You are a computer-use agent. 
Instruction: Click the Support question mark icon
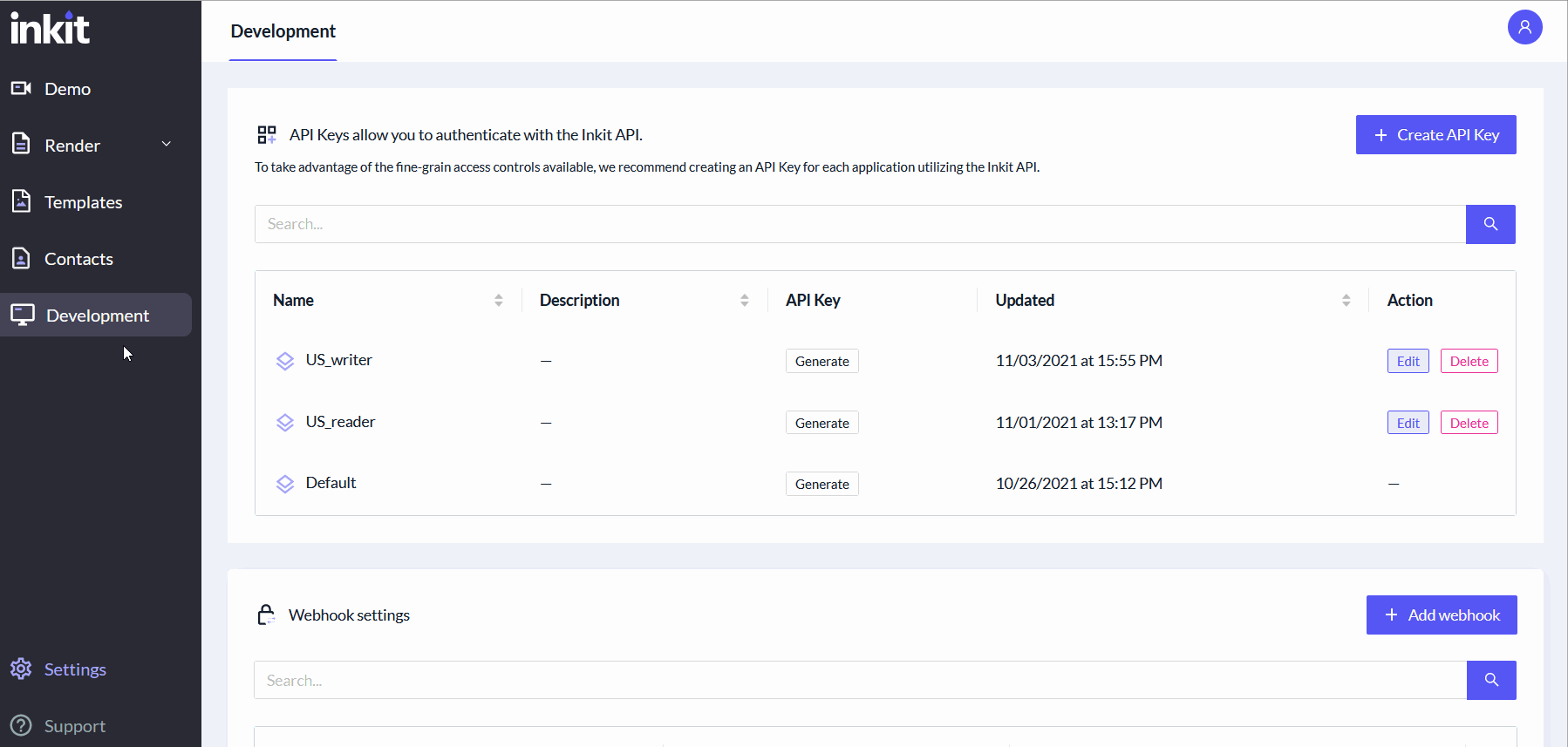[x=21, y=725]
